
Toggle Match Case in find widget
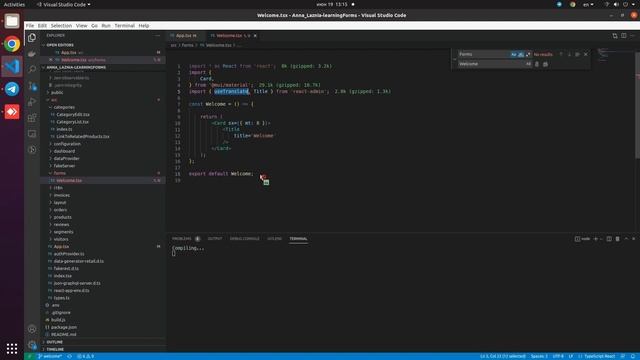point(513,54)
